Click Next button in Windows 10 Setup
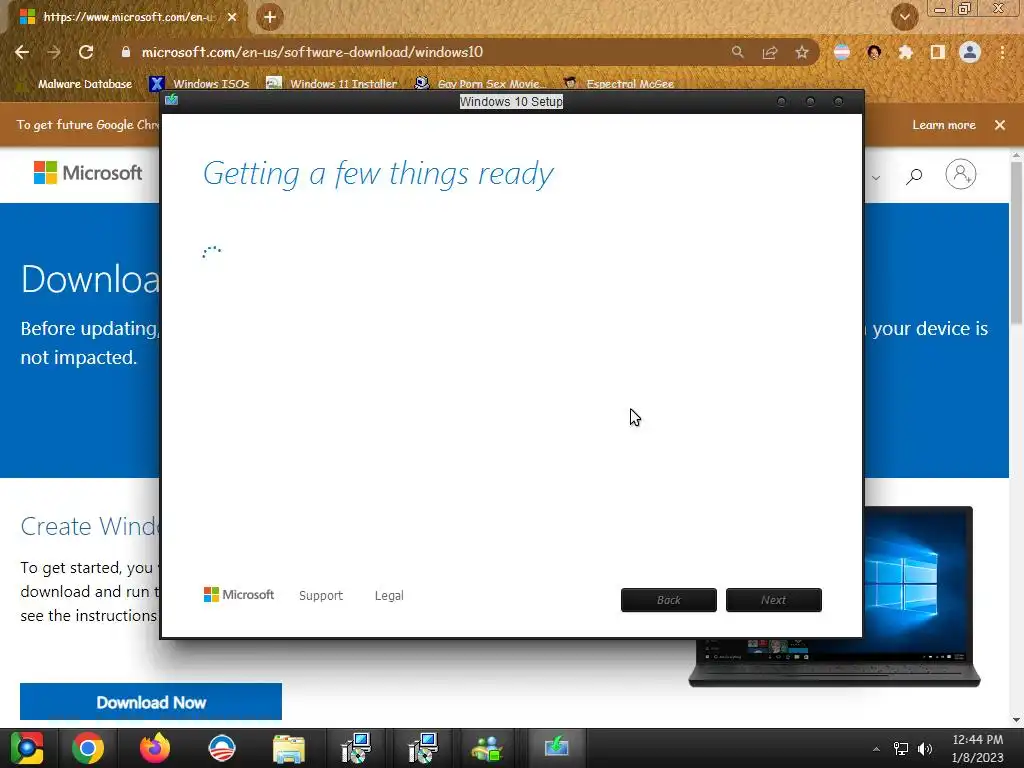 coord(774,600)
